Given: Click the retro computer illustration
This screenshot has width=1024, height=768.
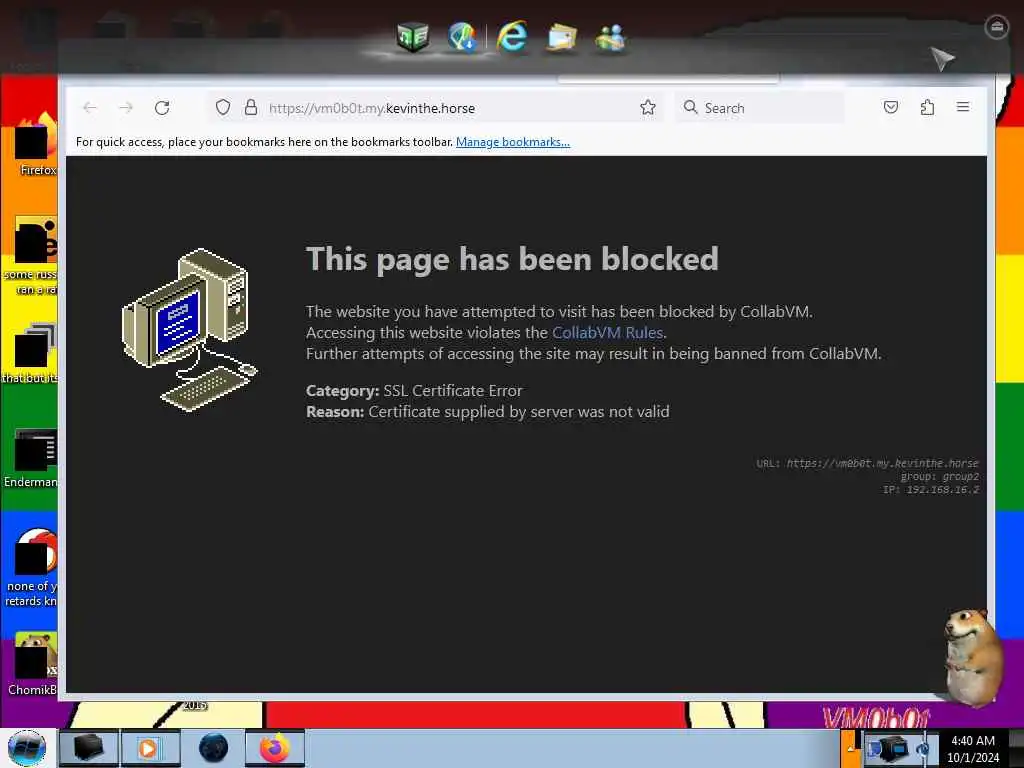Looking at the screenshot, I should [190, 330].
